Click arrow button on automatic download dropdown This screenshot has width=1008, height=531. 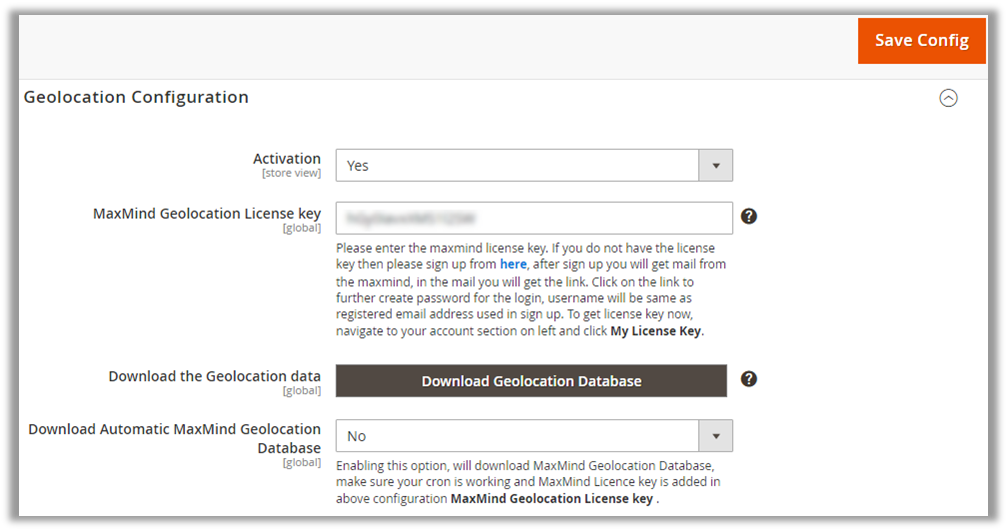pyautogui.click(x=715, y=436)
